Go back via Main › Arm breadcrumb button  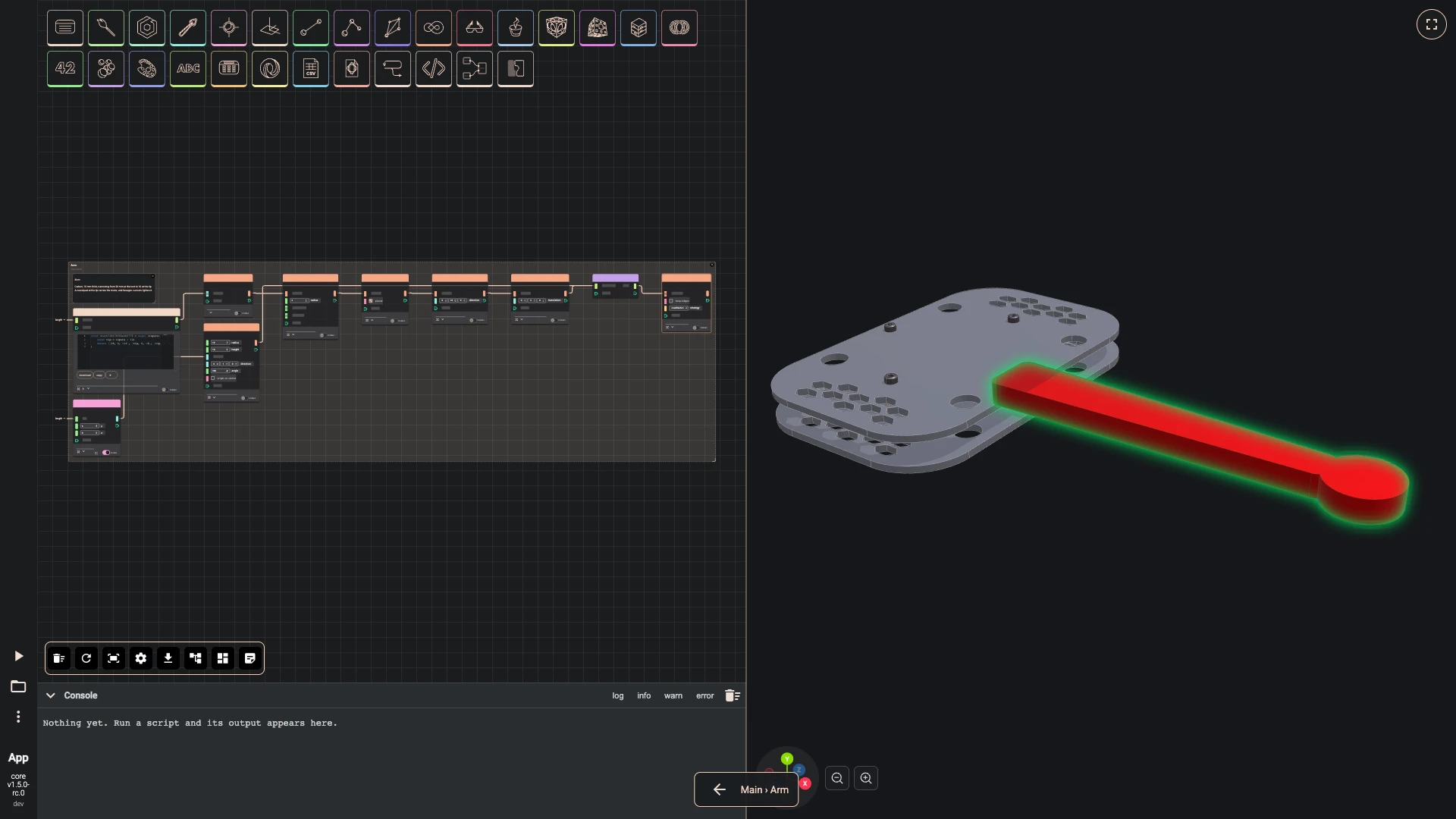coord(746,789)
